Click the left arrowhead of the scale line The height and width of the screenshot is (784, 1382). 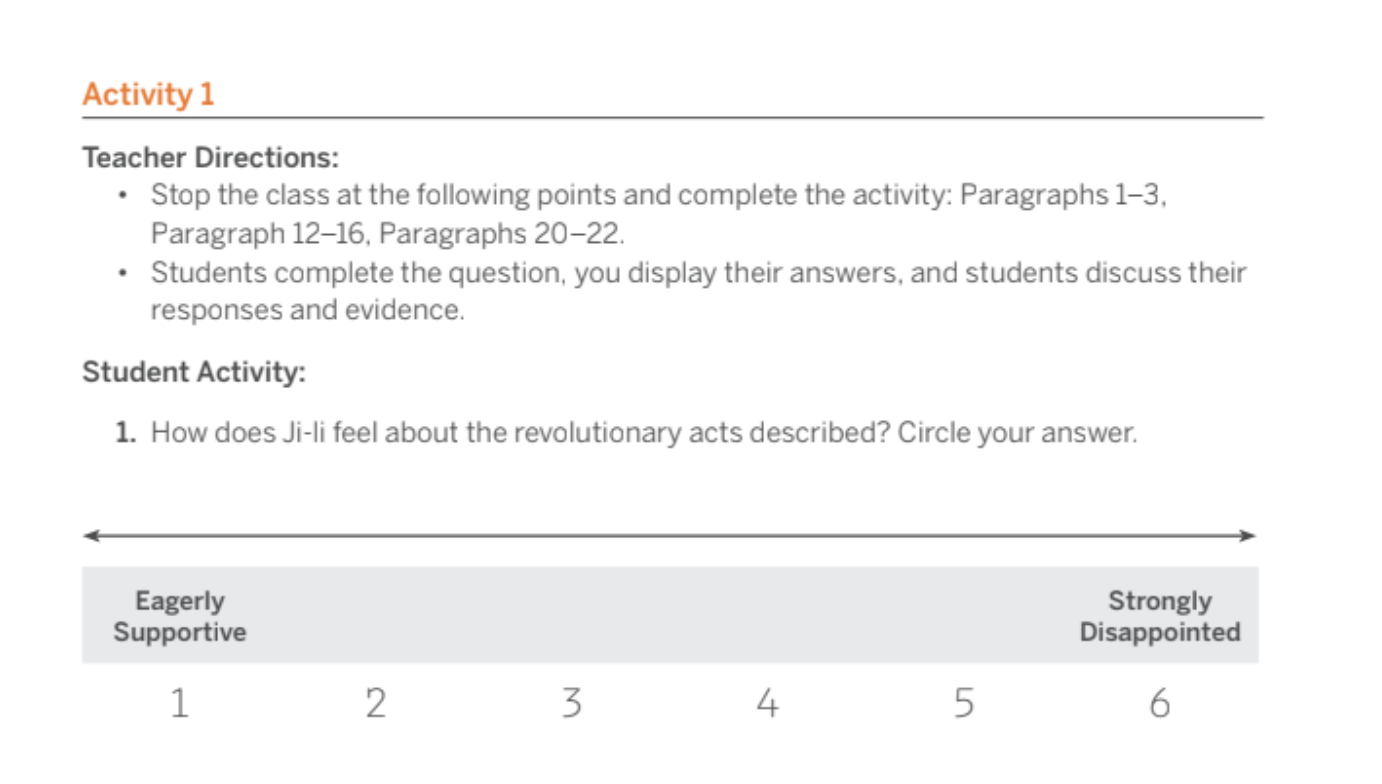(91, 536)
